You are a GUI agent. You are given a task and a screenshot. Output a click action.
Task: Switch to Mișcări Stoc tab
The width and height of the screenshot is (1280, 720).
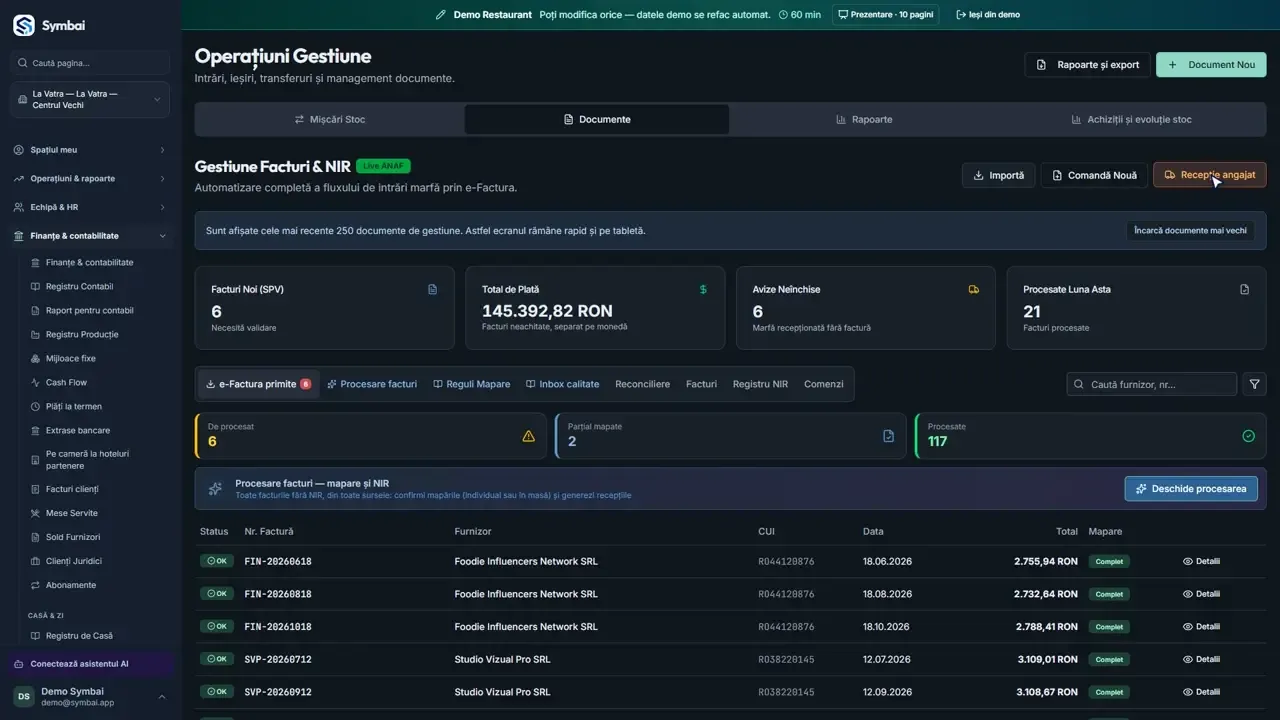point(330,119)
